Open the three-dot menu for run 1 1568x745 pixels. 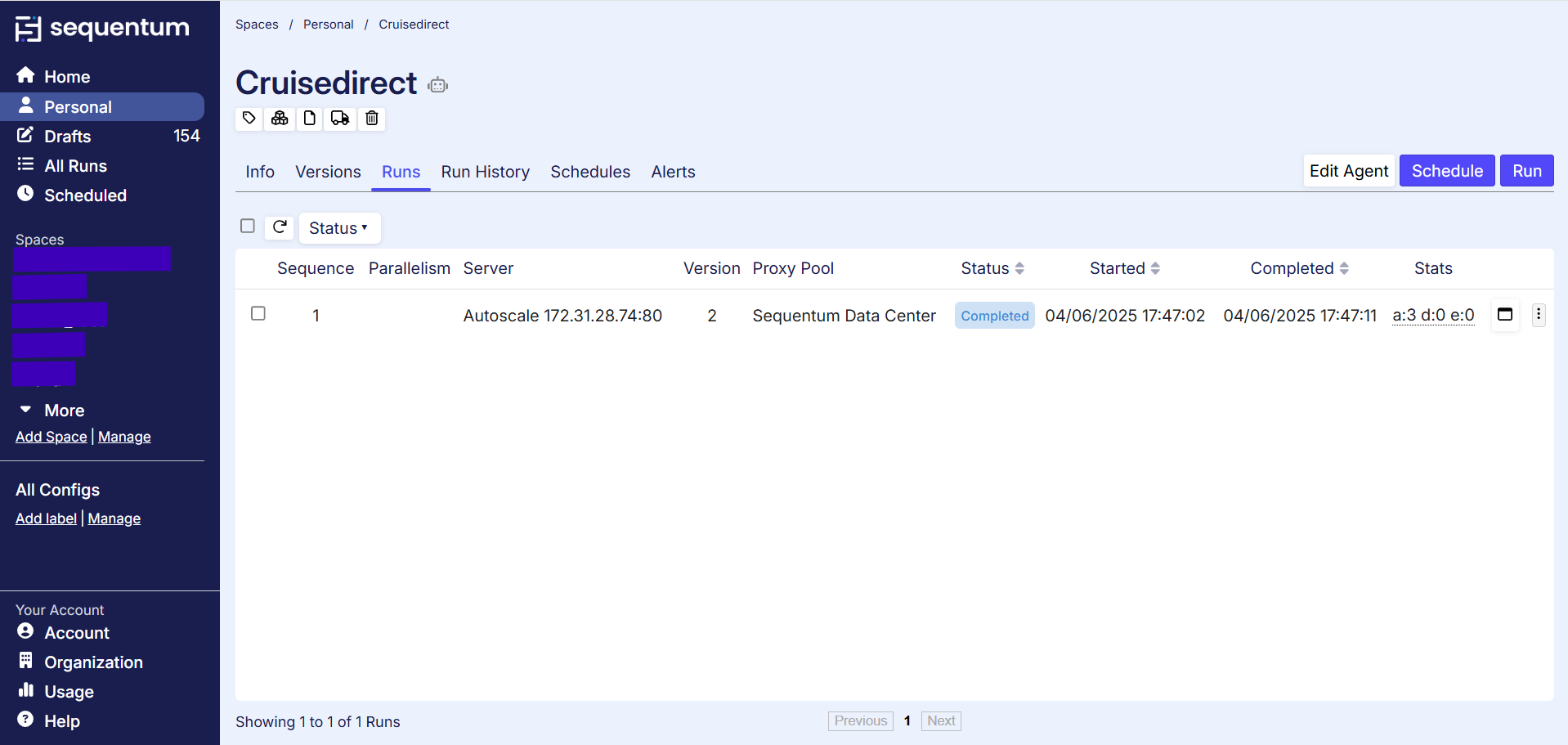click(x=1538, y=315)
